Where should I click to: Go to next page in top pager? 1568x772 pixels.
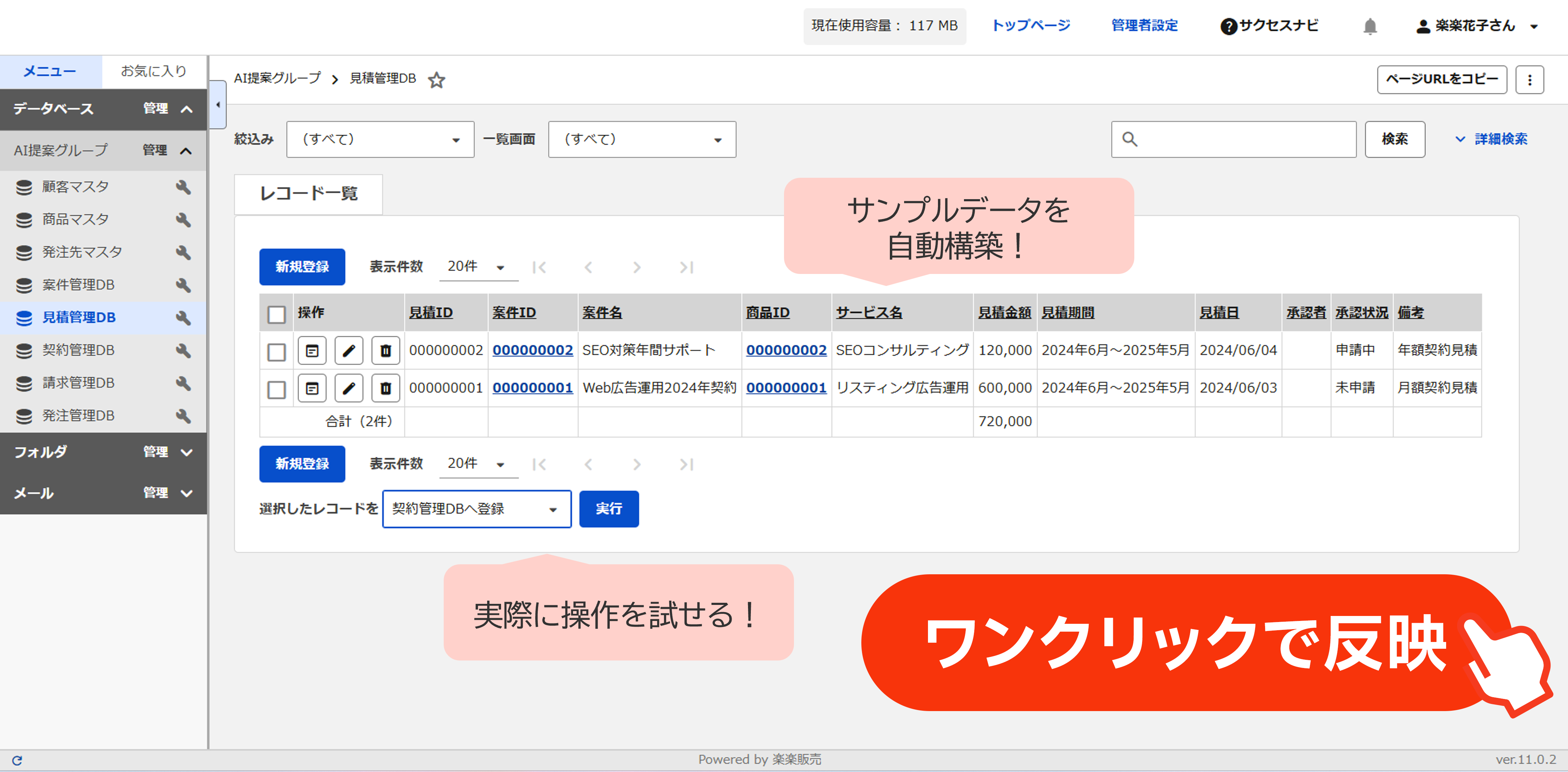tap(637, 267)
